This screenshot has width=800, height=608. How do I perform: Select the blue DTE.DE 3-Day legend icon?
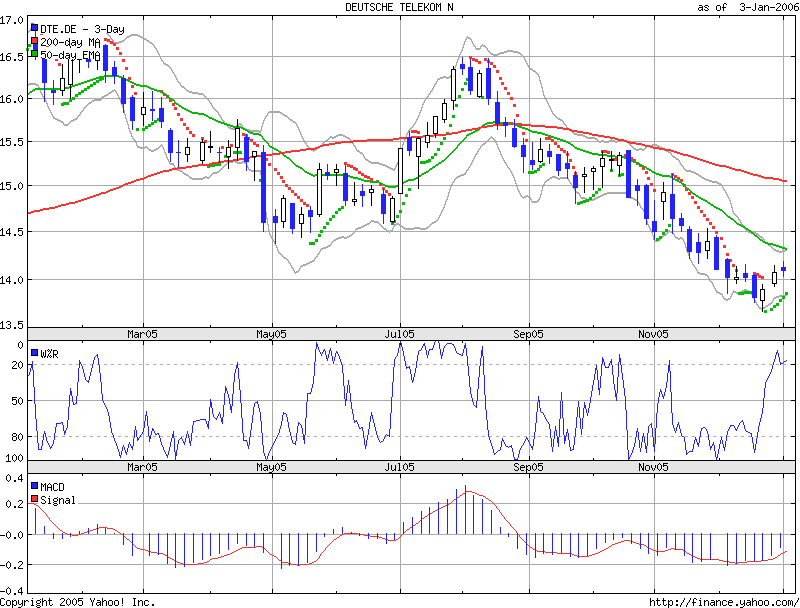(x=36, y=29)
